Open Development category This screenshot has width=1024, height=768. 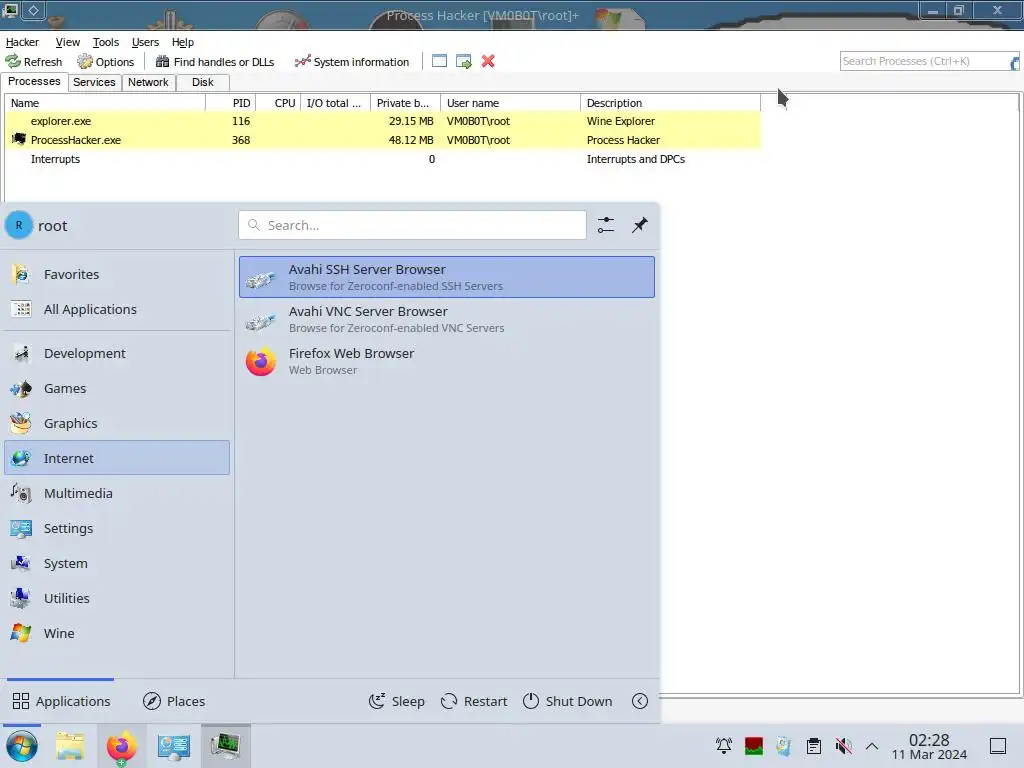click(117, 353)
